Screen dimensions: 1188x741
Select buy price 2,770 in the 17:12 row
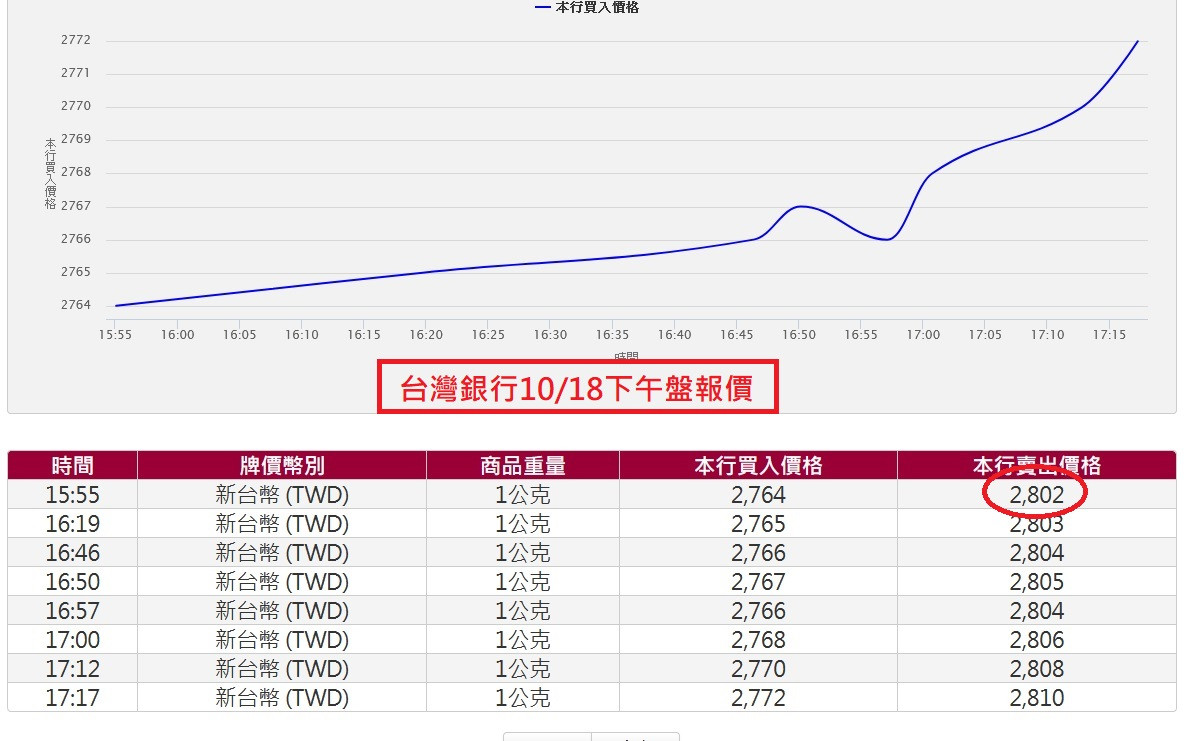tap(758, 669)
